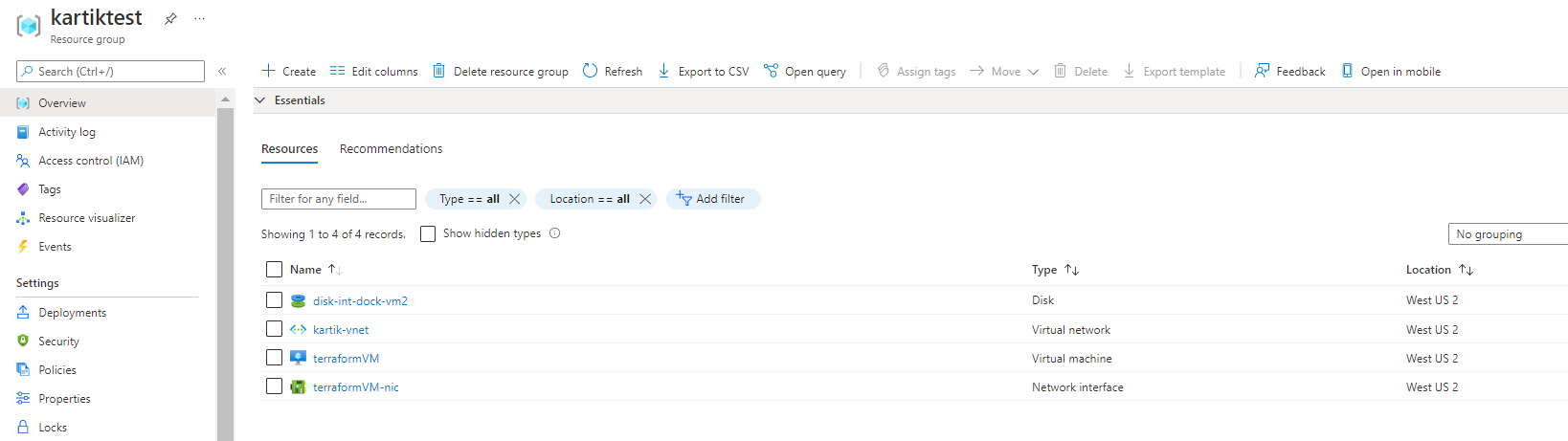1568x441 pixels.
Task: Click the sidebar scrollbar up arrow
Action: [x=226, y=99]
